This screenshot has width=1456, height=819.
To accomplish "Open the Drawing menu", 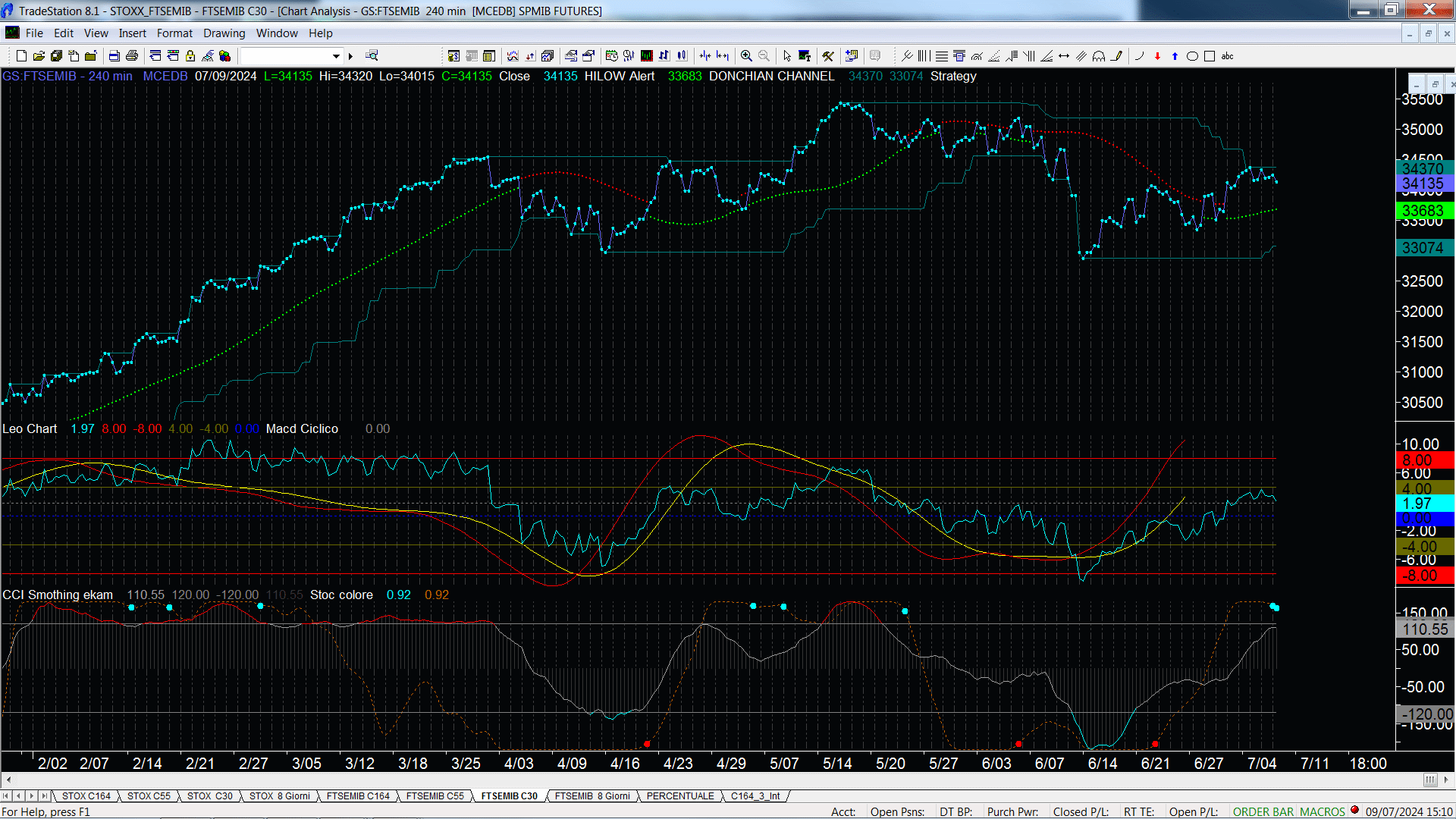I will (x=224, y=33).
